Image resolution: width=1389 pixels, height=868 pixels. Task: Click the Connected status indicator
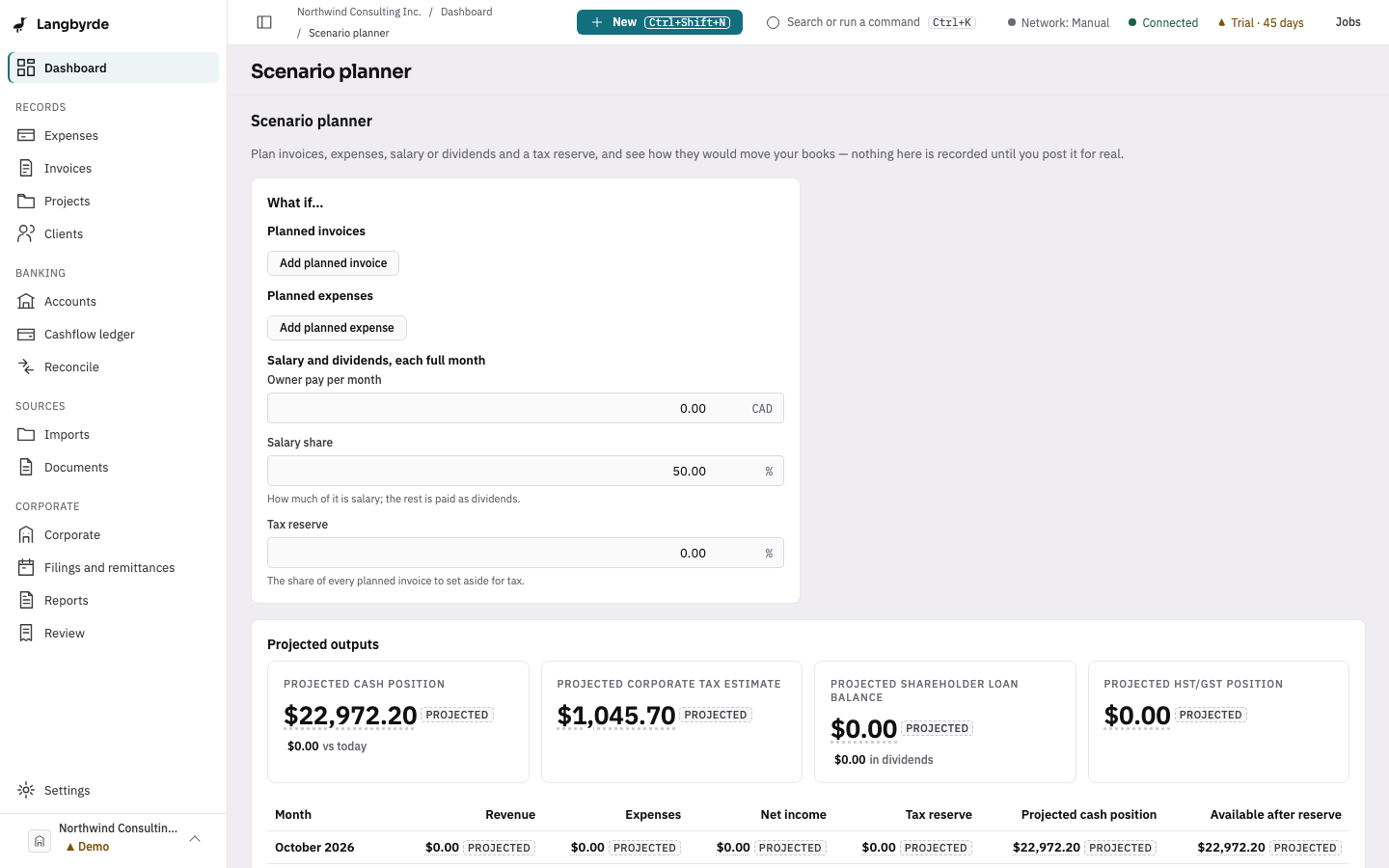coord(1162,22)
